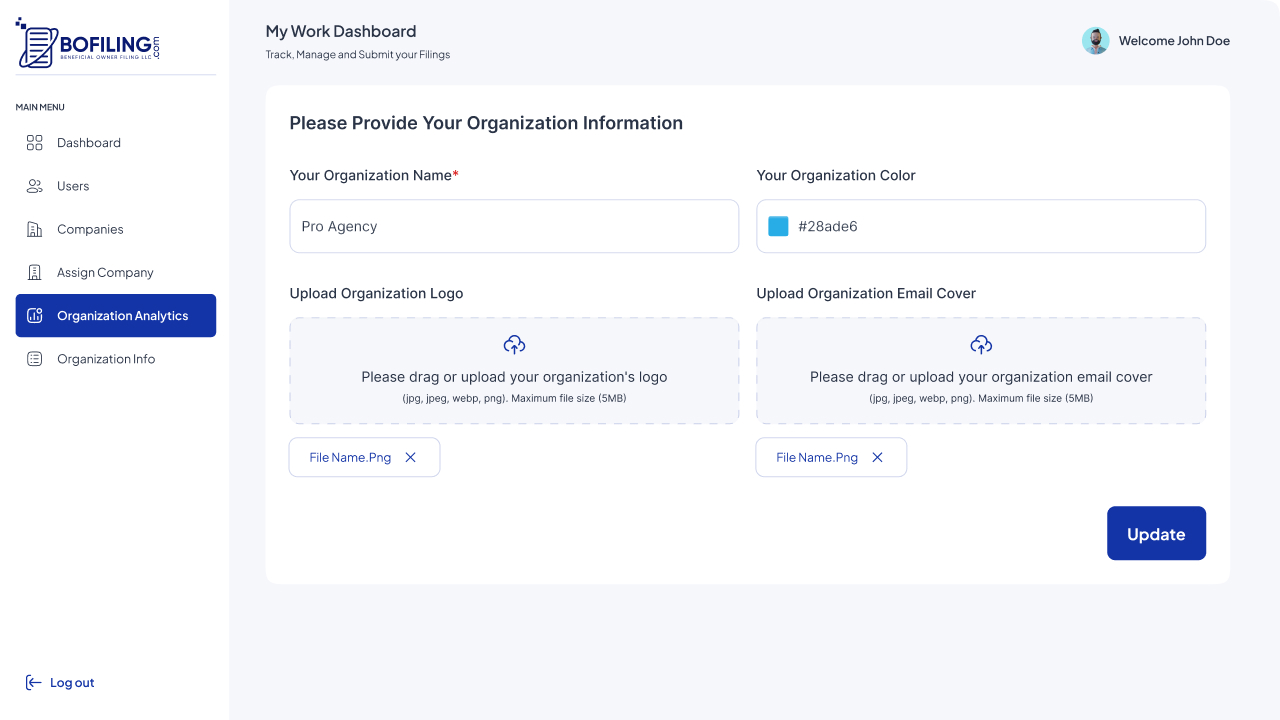Screen dimensions: 1280x720
Task: Click the BOFILING logo
Action: click(88, 45)
